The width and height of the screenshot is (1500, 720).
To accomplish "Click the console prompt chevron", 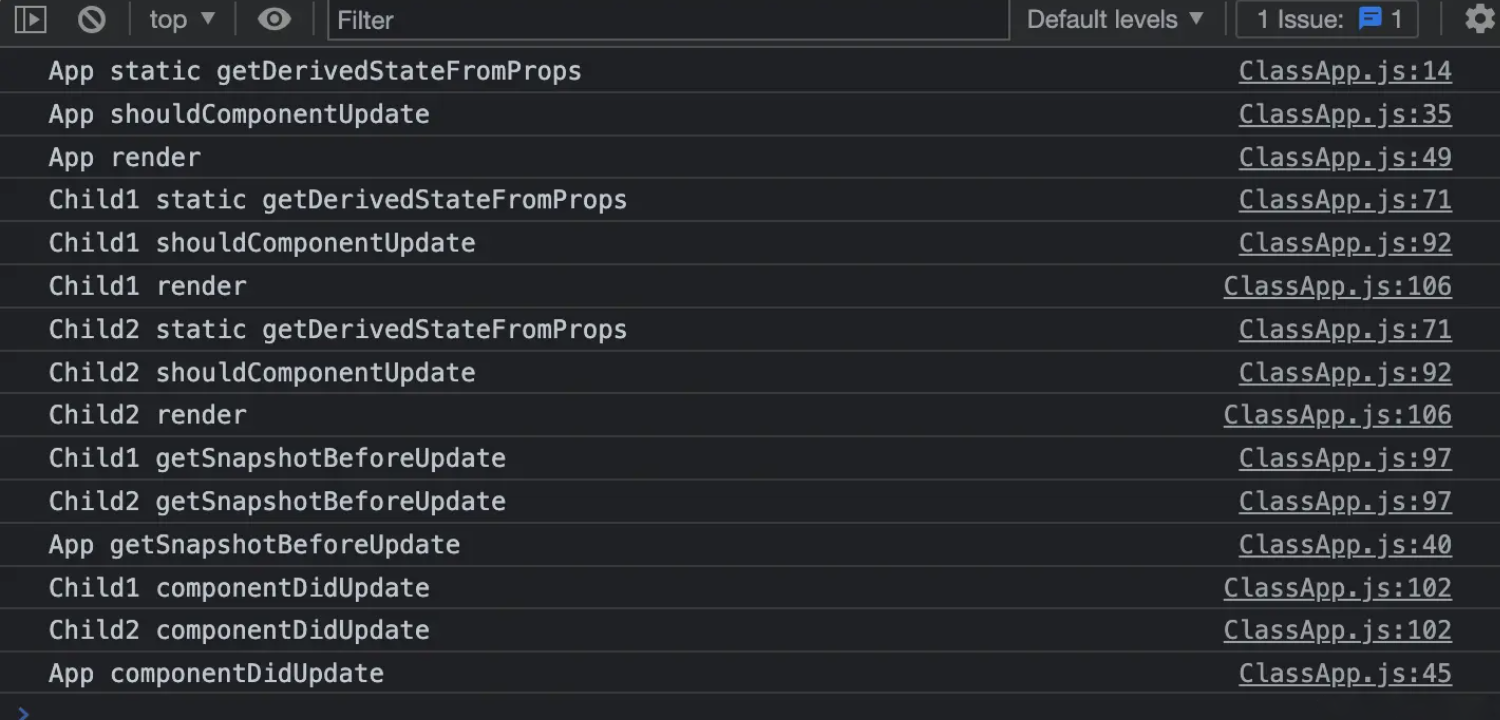I will pos(24,712).
